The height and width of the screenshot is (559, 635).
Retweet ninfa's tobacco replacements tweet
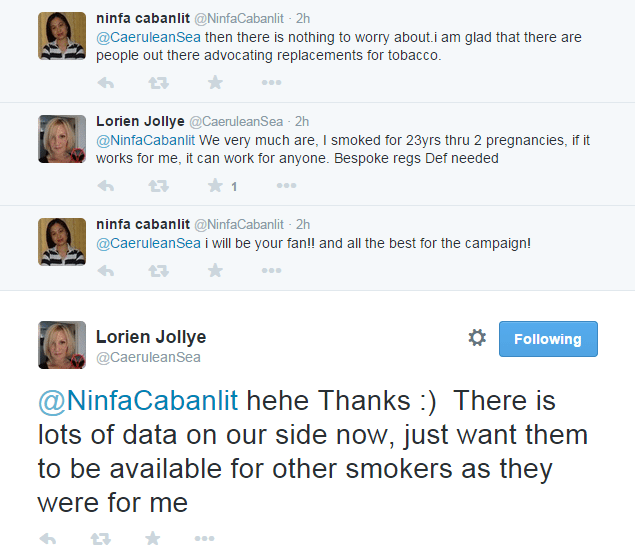[x=158, y=83]
